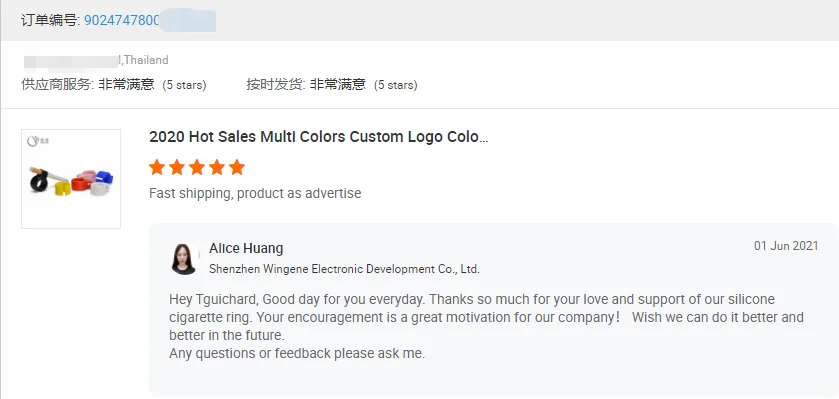Click the 供应商服务 rating label

(x=58, y=85)
